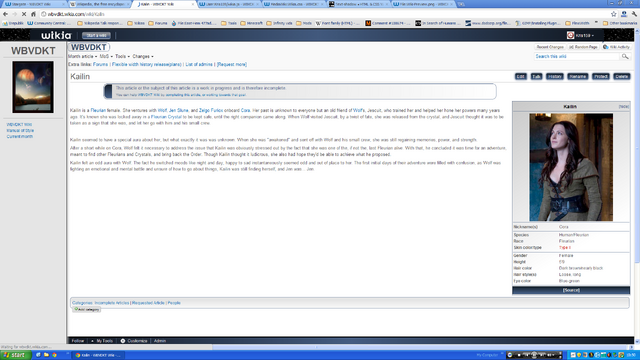The image size is (640, 360).
Task: Open the person extension icon in toolbar
Action: click(624, 14)
